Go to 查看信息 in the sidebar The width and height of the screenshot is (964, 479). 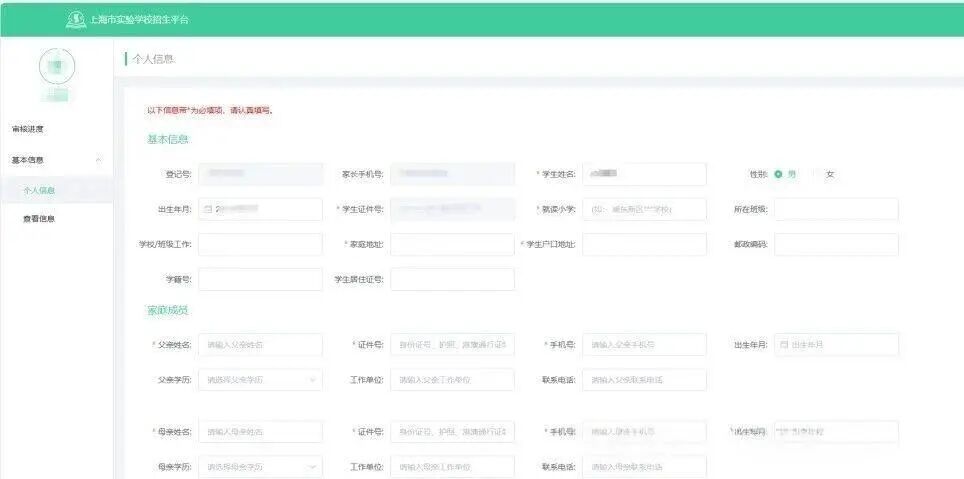pos(39,219)
